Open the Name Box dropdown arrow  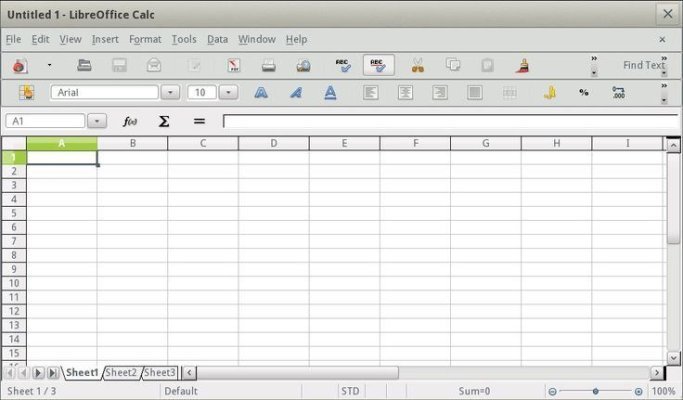click(97, 121)
